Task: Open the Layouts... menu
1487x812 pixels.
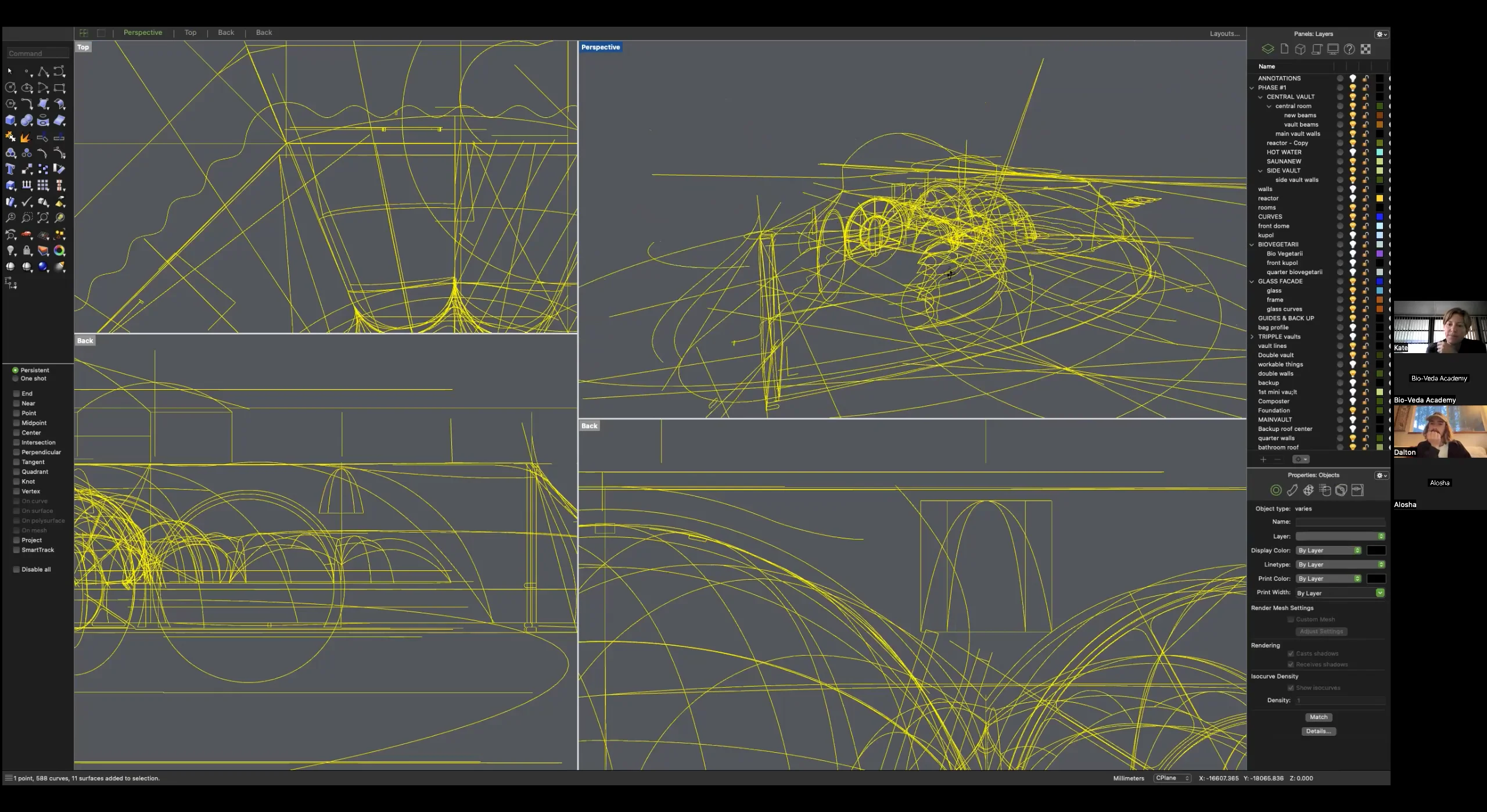Action: click(x=1224, y=34)
